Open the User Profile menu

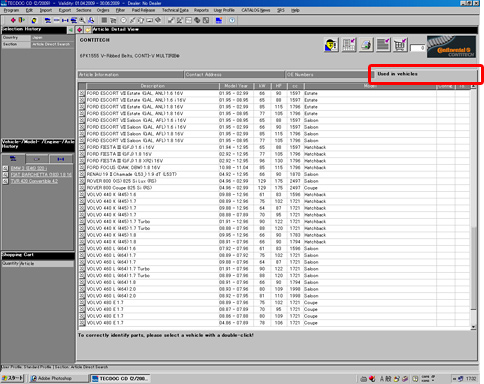[224, 10]
